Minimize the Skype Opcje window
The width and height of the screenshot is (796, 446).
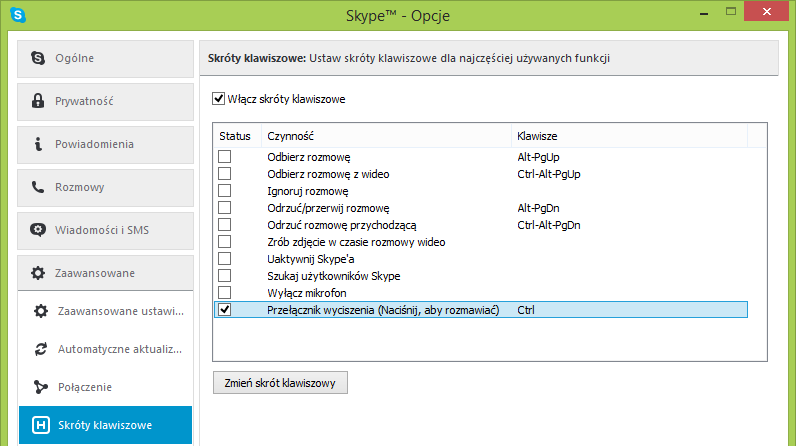[704, 12]
